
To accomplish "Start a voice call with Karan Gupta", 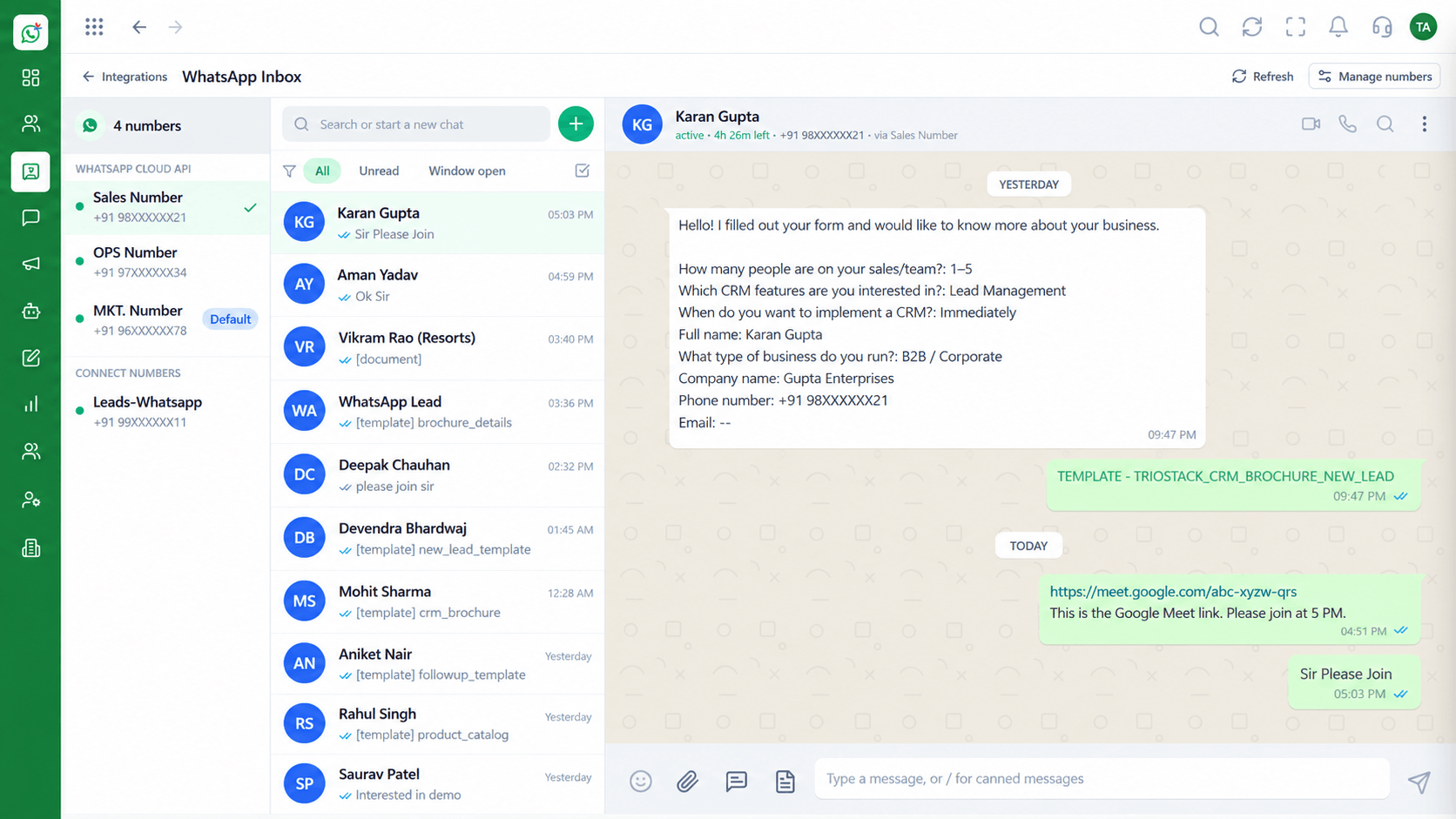I will coord(1348,124).
